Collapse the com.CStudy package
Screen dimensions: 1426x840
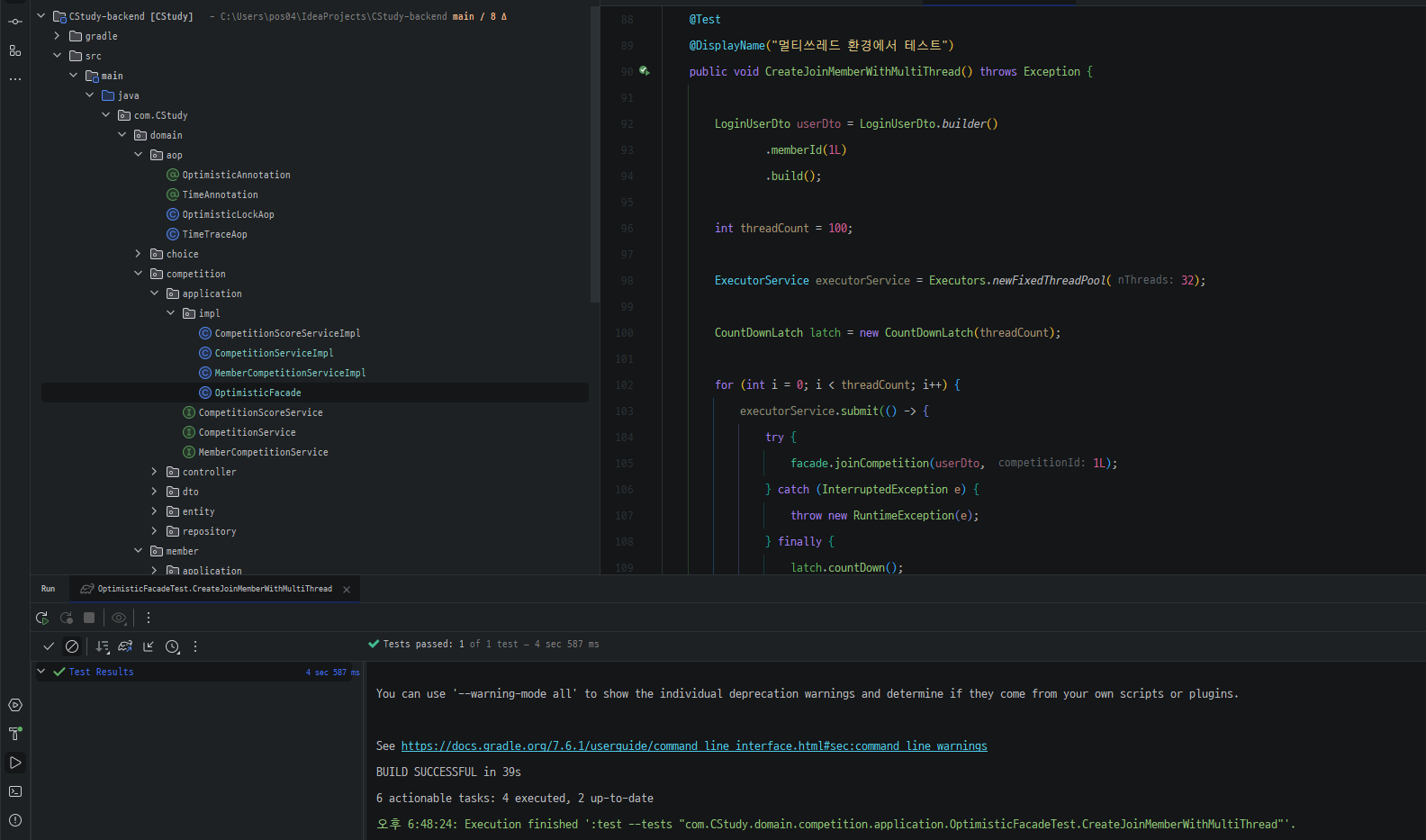[105, 115]
